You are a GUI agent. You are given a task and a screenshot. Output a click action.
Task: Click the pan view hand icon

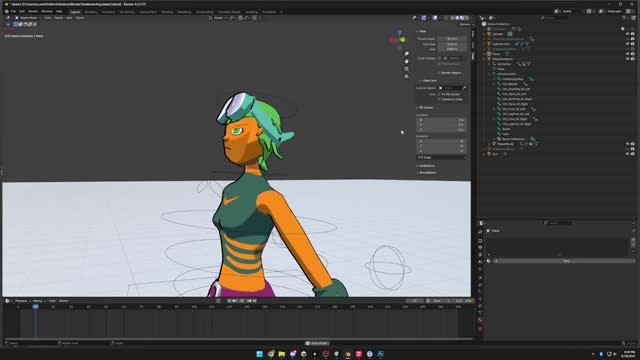[407, 61]
